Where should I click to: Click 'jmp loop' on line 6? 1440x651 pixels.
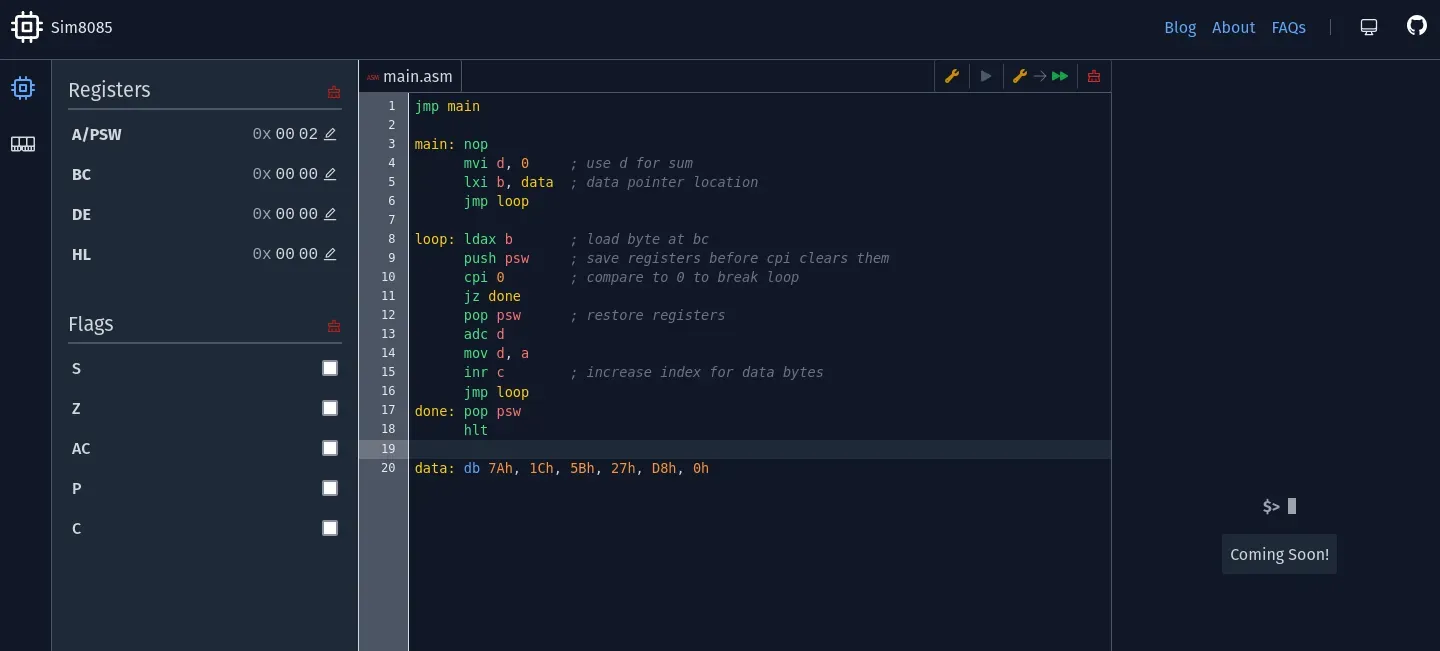(496, 201)
